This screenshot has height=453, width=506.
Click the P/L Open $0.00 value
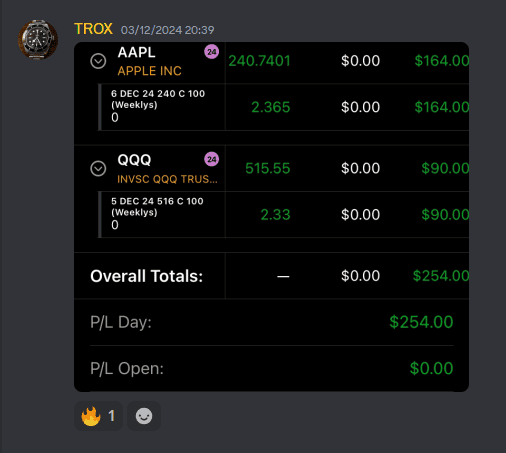pyautogui.click(x=431, y=368)
